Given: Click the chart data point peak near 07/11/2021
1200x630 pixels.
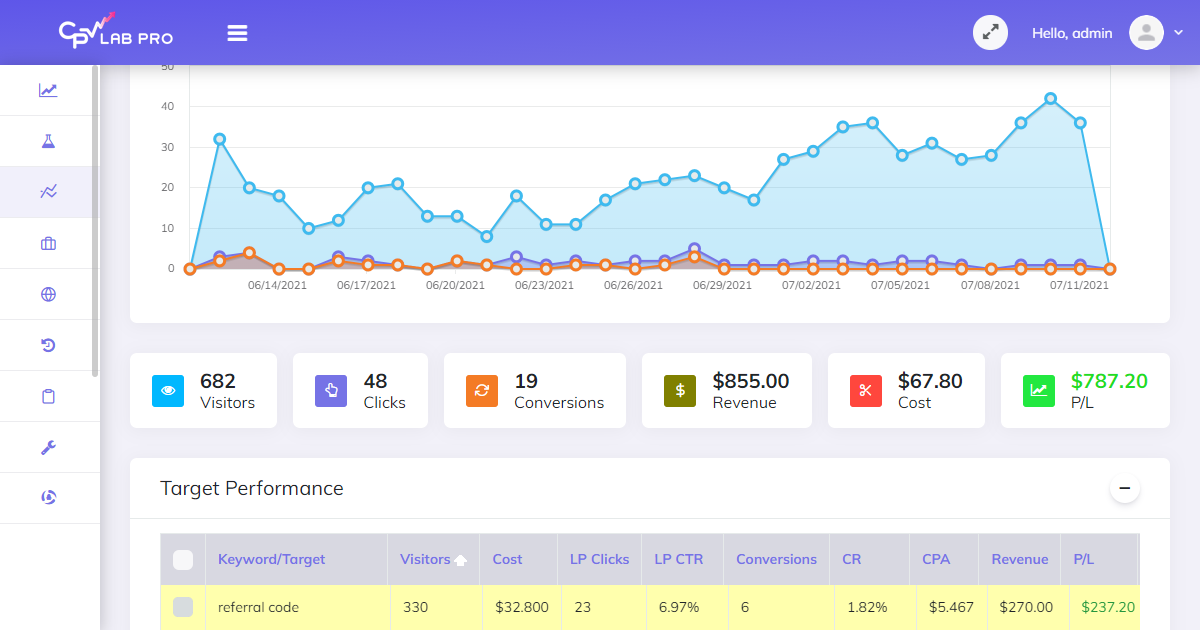Looking at the screenshot, I should click(x=1050, y=99).
